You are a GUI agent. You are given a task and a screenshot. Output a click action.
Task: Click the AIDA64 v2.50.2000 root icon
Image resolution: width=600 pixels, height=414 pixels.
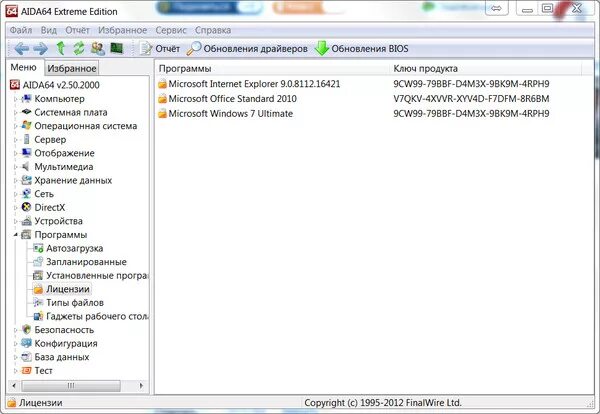(x=15, y=85)
